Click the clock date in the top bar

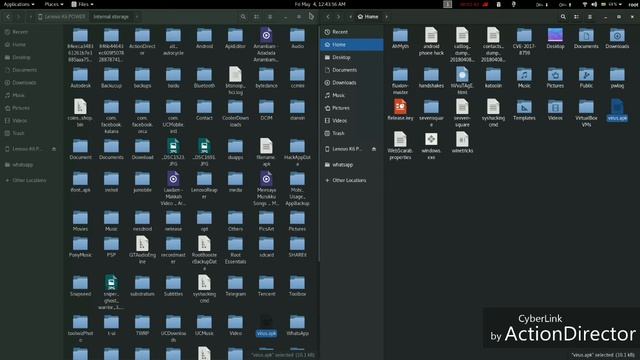tap(320, 4)
